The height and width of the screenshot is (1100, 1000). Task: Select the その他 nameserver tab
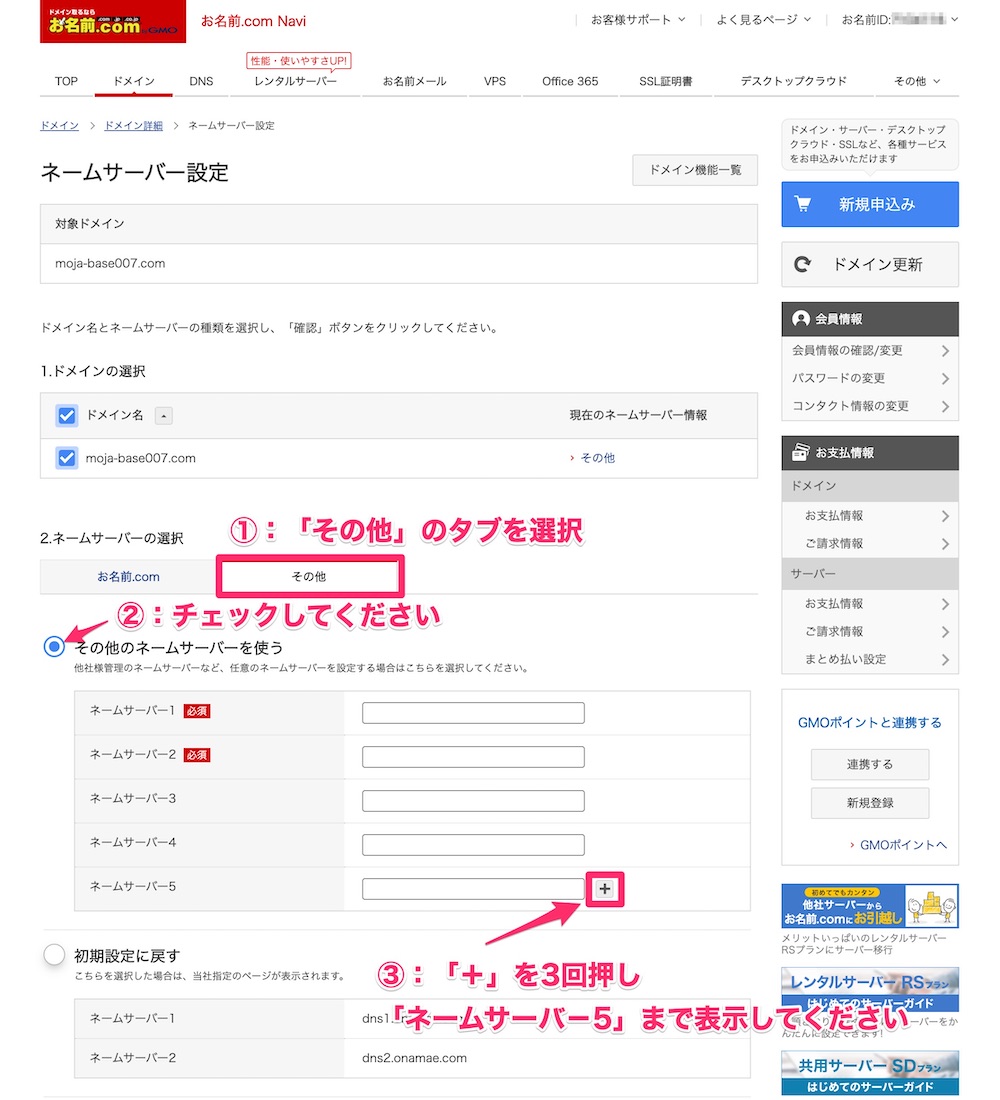309,577
